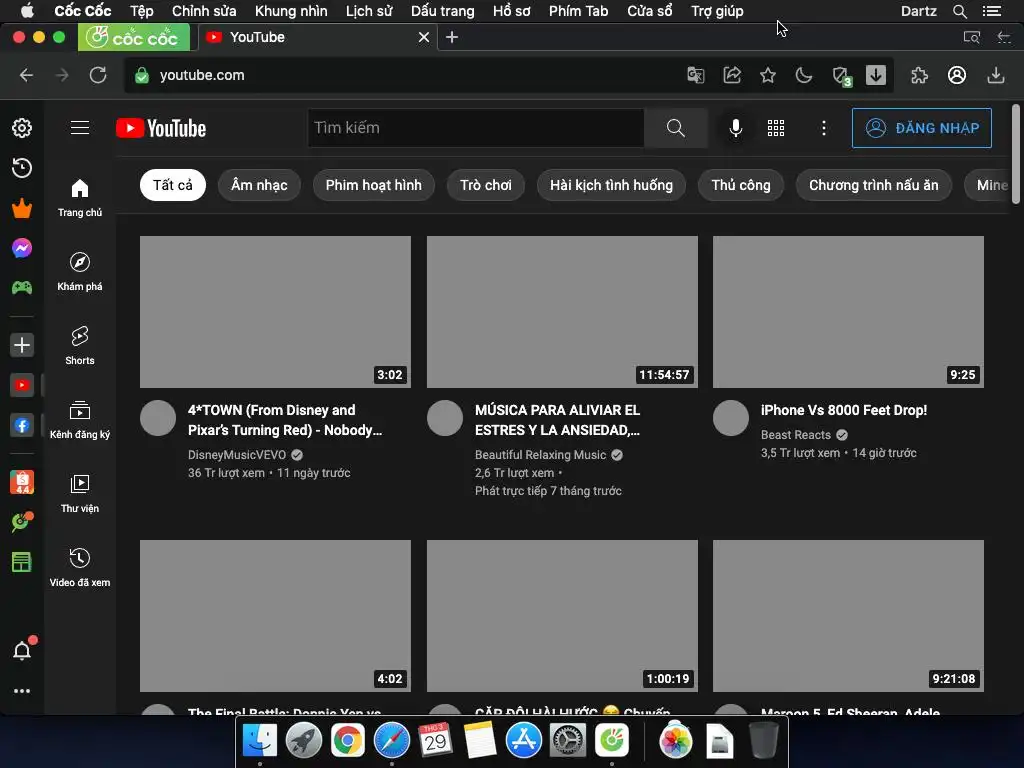
Task: Open Khung nhìn menu
Action: 291,11
